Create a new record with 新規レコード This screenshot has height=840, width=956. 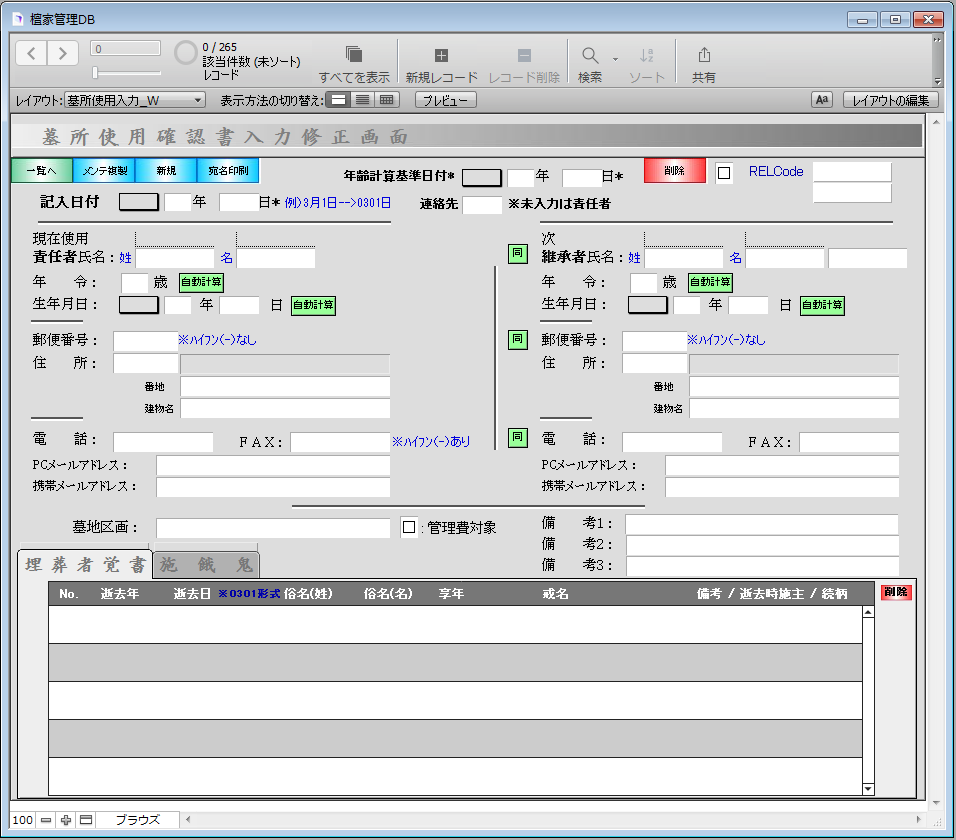pos(441,55)
